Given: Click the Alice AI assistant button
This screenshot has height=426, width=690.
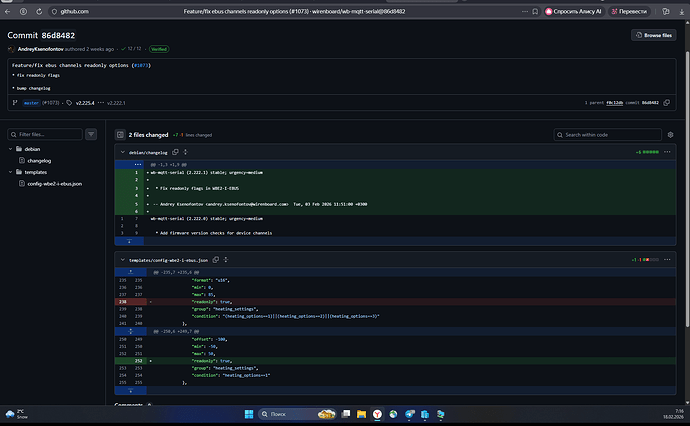Looking at the screenshot, I should tap(573, 11).
